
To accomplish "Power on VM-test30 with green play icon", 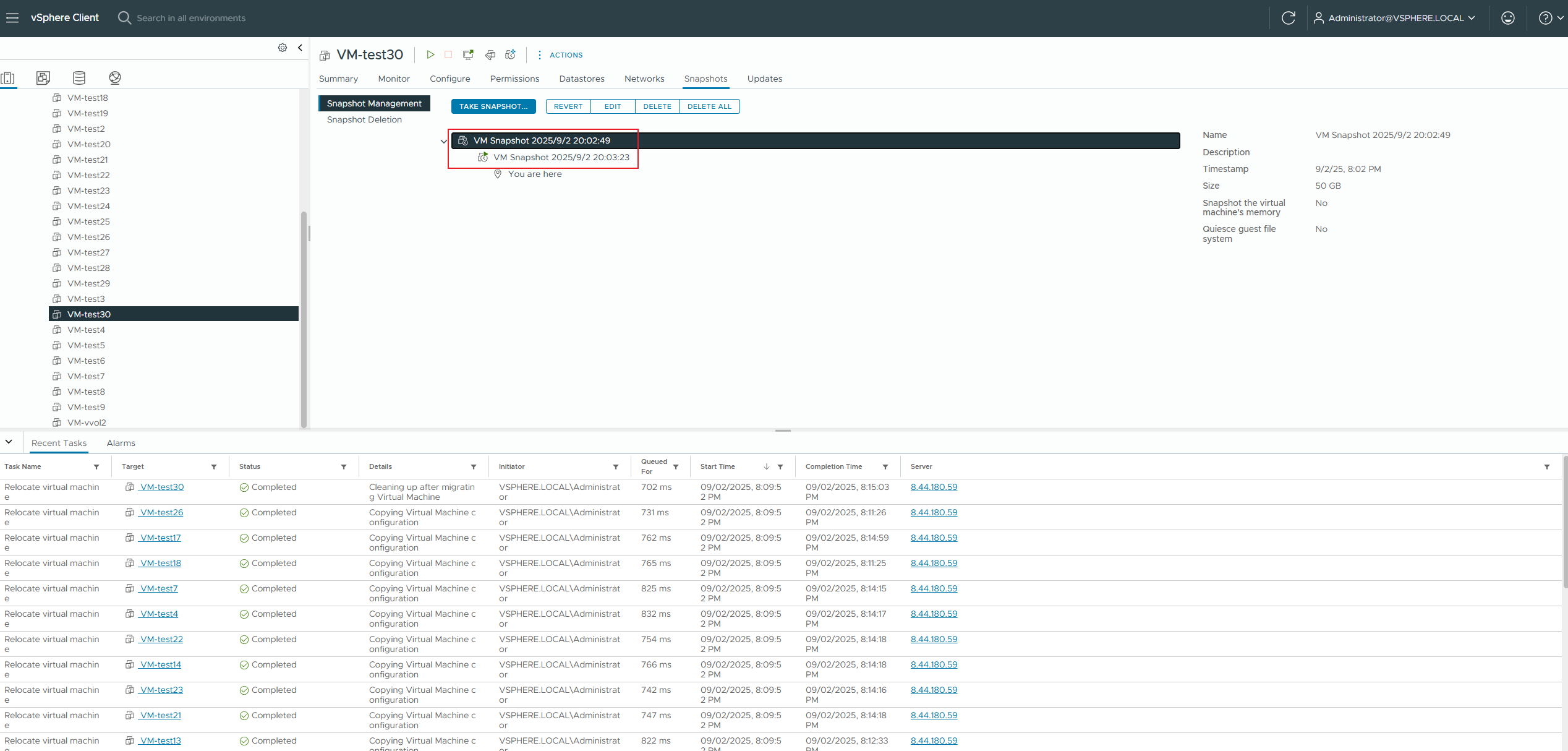I will pyautogui.click(x=430, y=54).
